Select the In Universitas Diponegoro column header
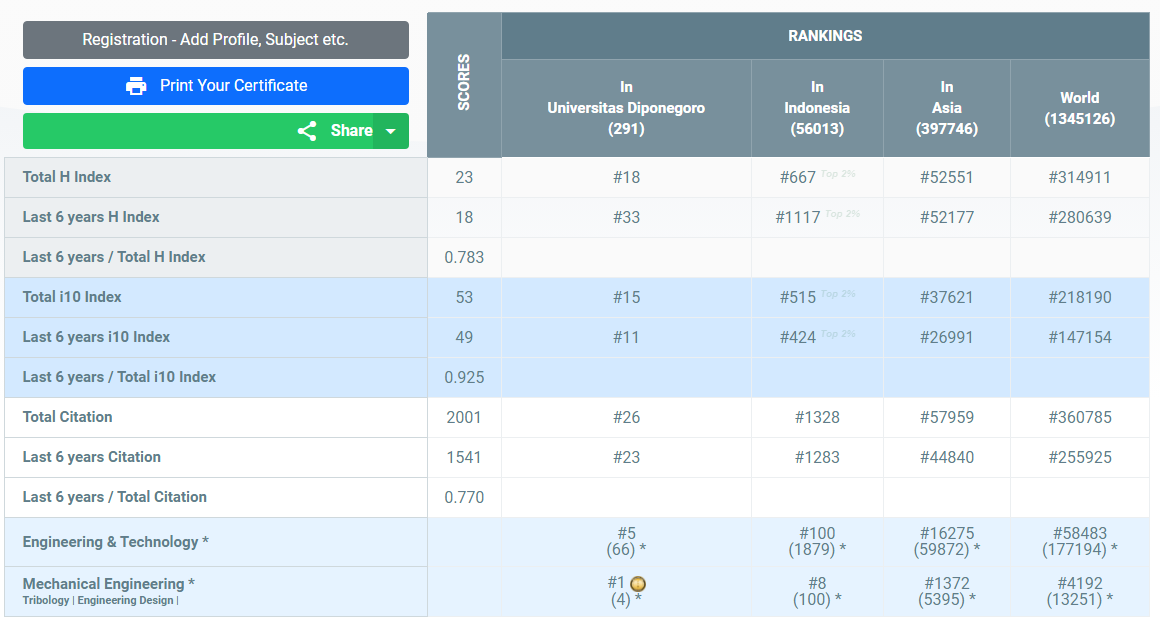1160x624 pixels. tap(626, 108)
